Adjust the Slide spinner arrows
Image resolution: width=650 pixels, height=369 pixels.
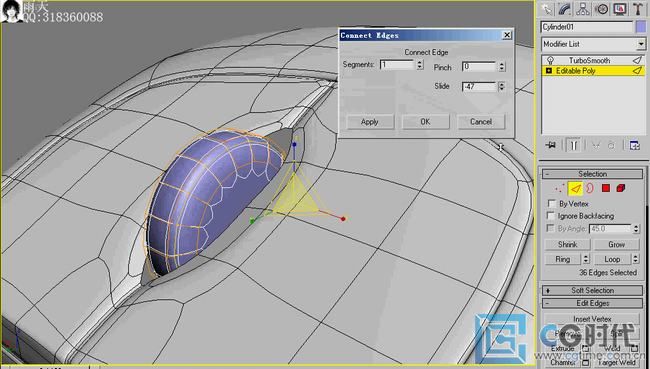pyautogui.click(x=502, y=86)
